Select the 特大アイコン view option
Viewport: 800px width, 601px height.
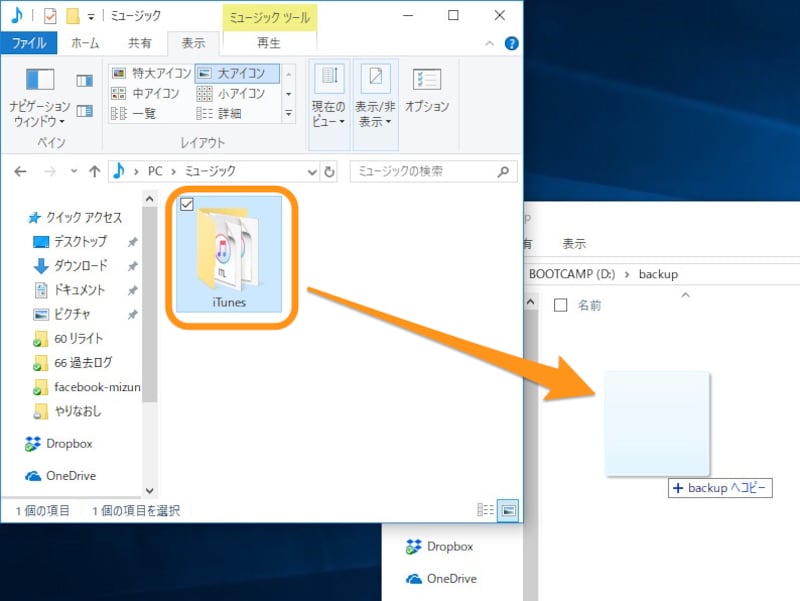coord(152,72)
